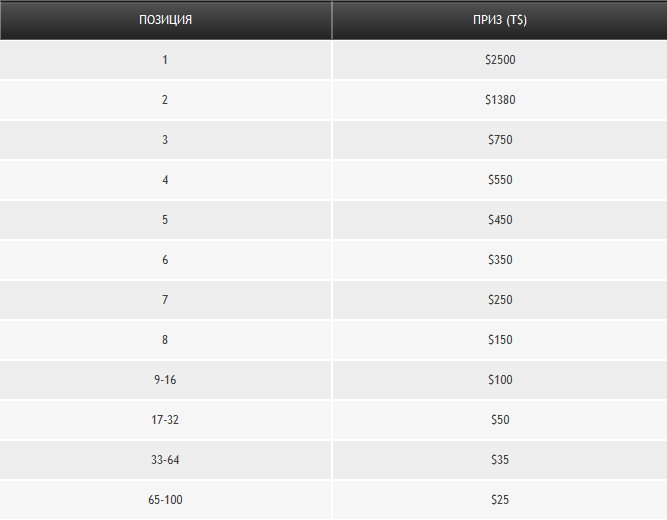
Task: Select the 65-100 position cell
Action: pyautogui.click(x=165, y=499)
